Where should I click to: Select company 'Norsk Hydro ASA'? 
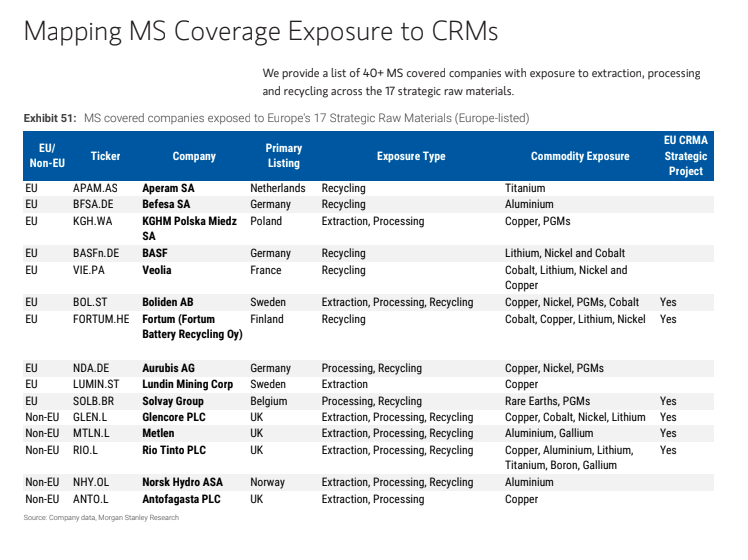182,483
